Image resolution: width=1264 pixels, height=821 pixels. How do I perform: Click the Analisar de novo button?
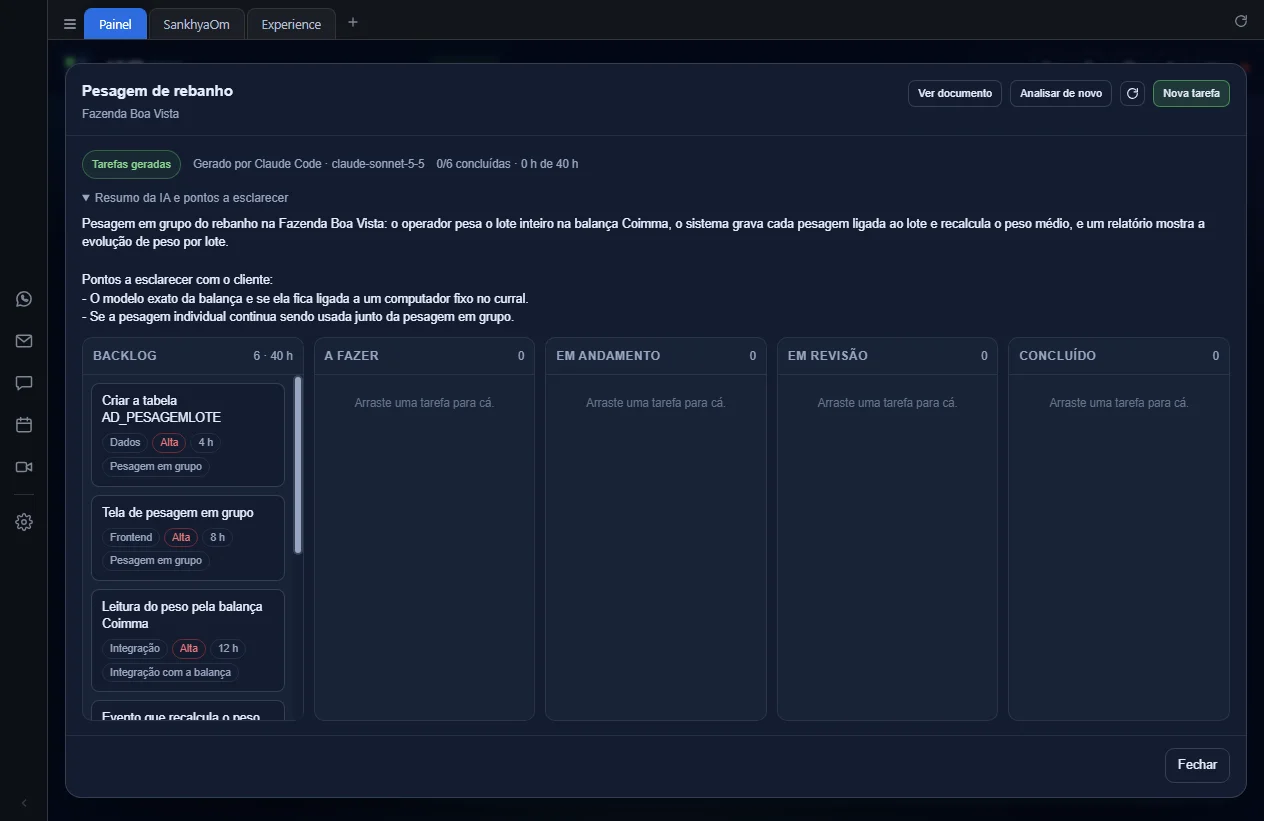point(1061,93)
